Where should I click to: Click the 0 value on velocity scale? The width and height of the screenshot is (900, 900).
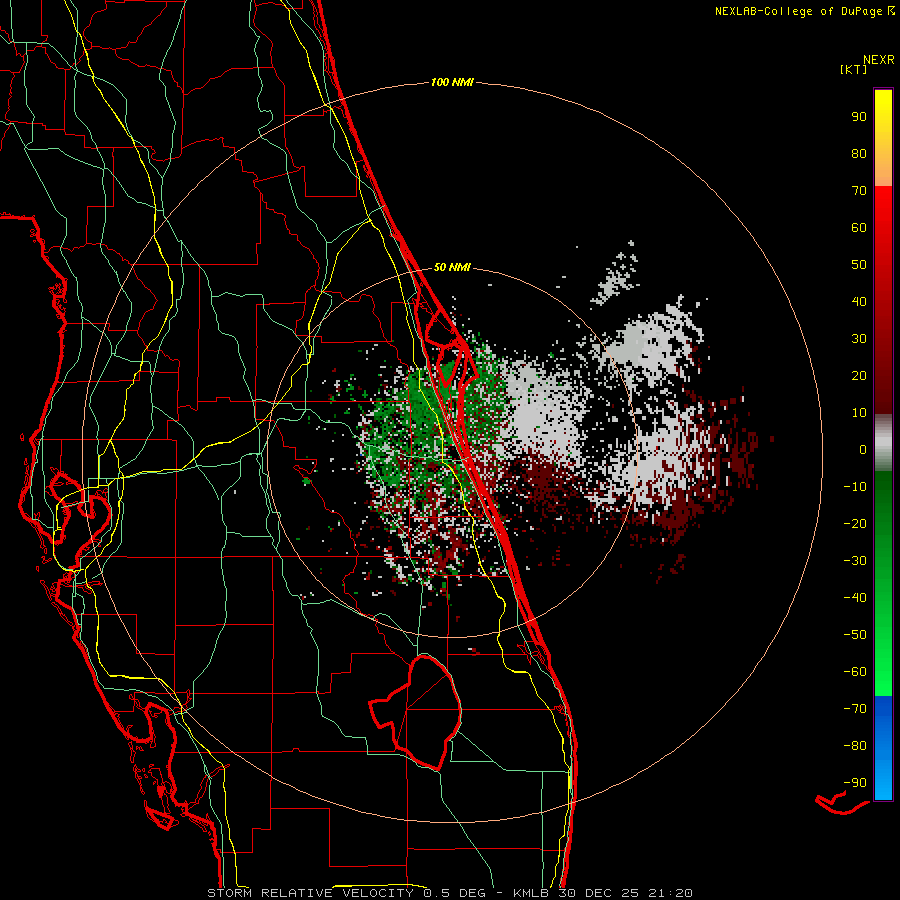coord(863,450)
